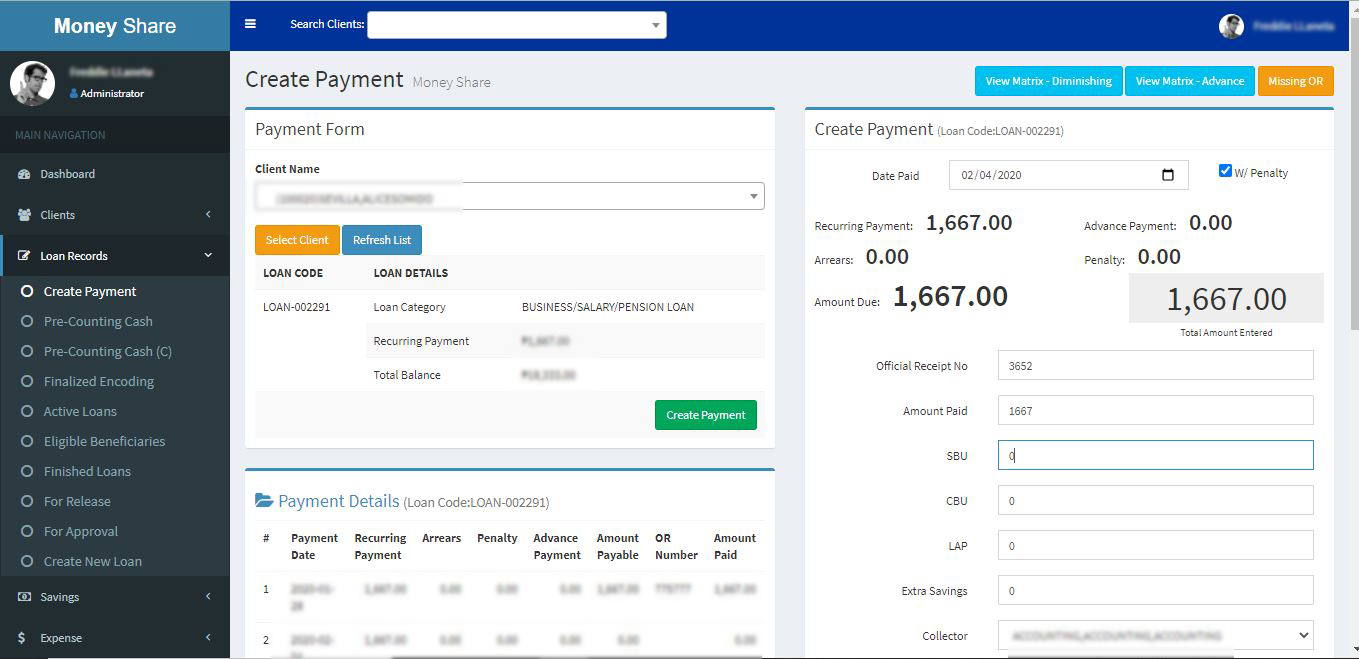Click the Refresh List button
1359x659 pixels.
coord(382,240)
